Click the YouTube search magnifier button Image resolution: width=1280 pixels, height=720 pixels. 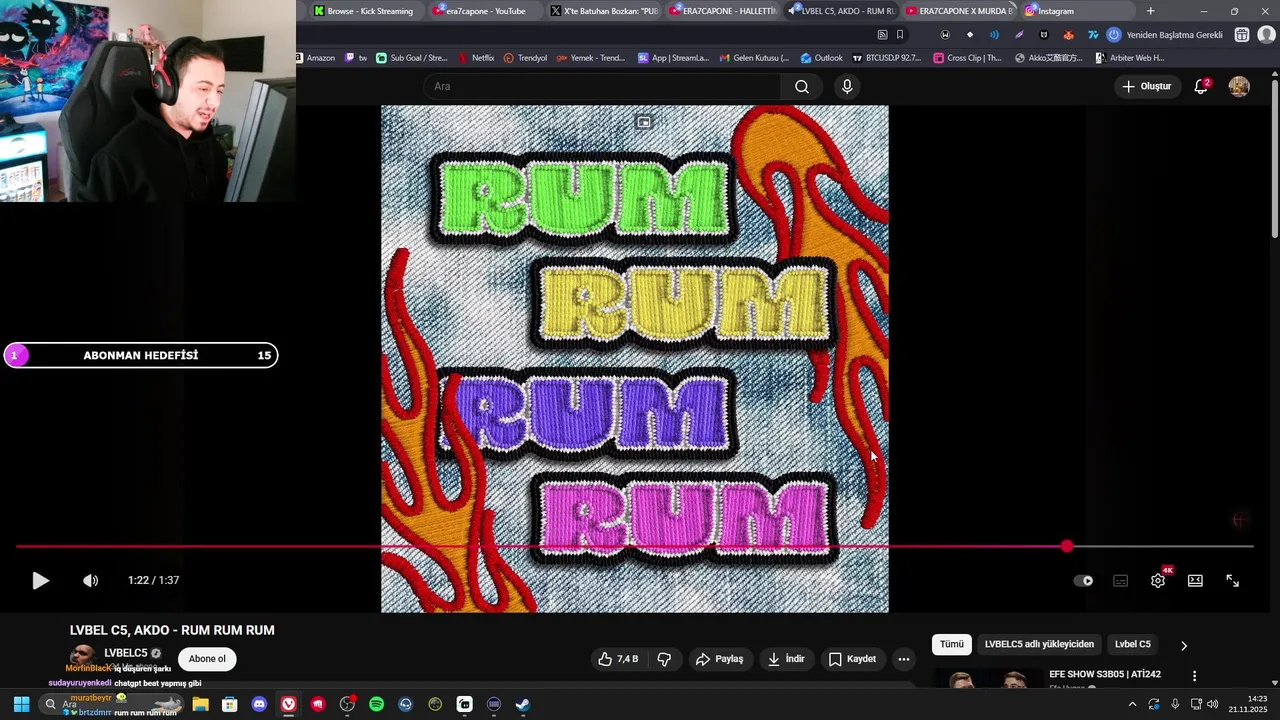[802, 86]
